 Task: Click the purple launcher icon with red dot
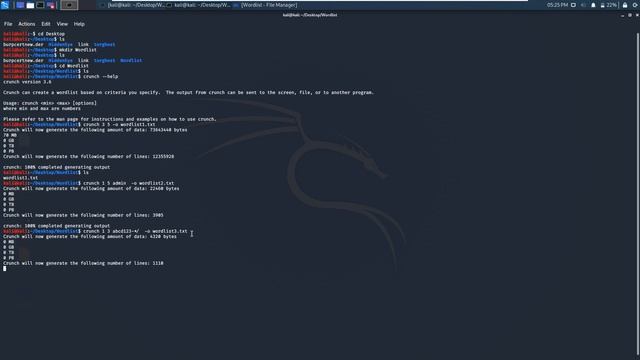pos(51,5)
